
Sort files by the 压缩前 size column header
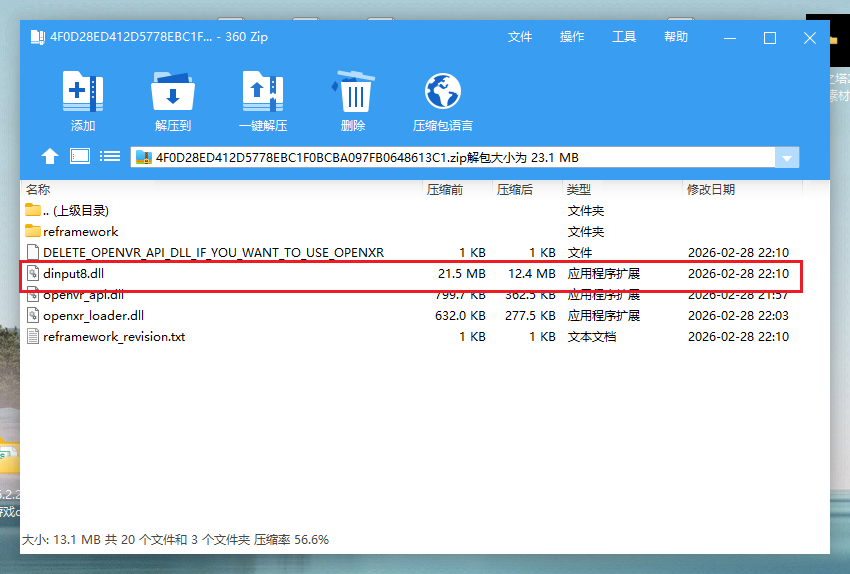click(445, 189)
